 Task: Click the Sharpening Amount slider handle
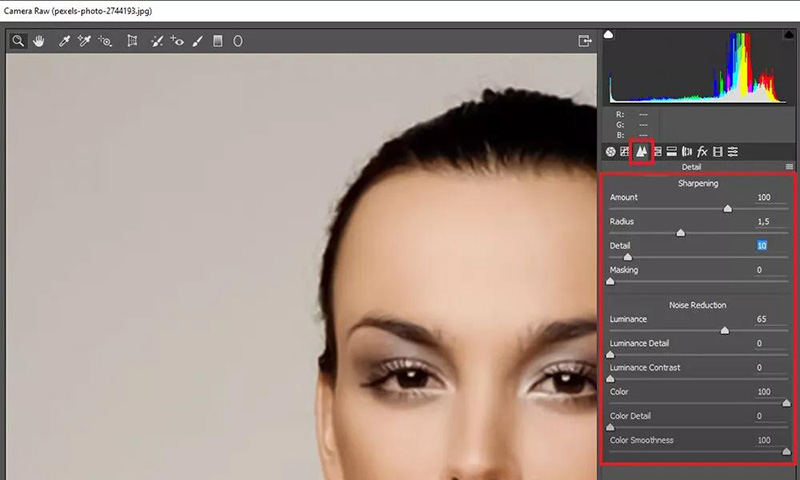pyautogui.click(x=727, y=209)
